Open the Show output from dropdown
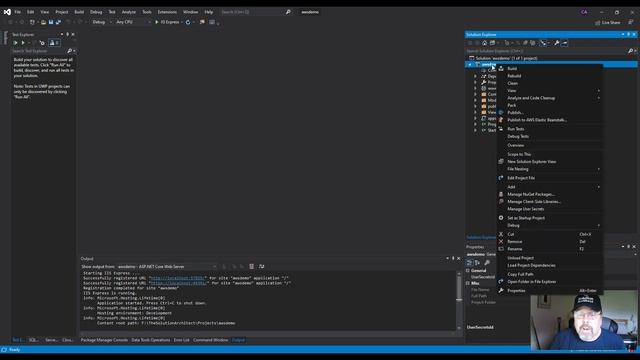This screenshot has height=360, width=640. coord(167,267)
